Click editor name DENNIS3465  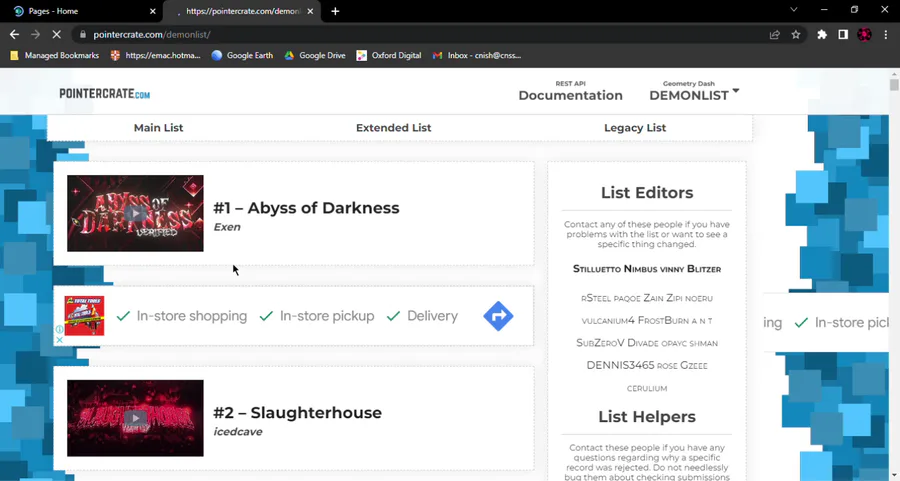pos(620,365)
